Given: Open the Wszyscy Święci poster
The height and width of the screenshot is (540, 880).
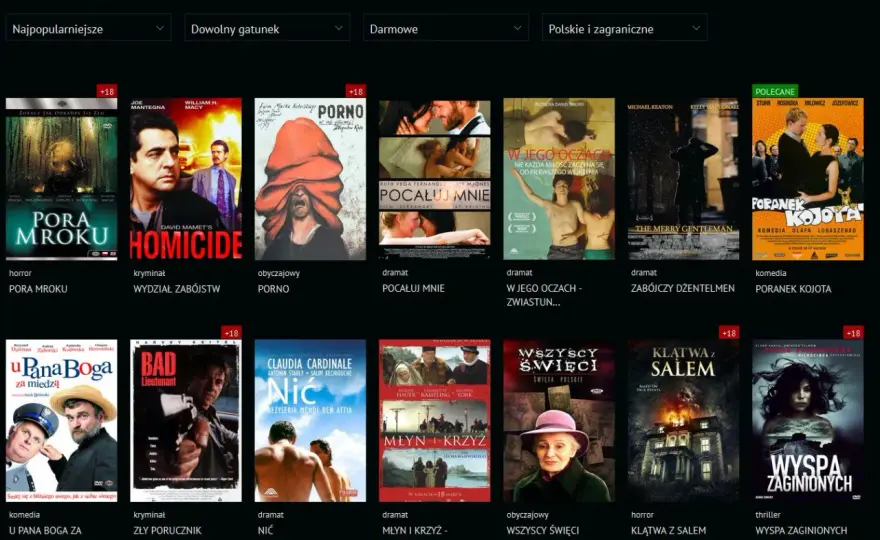Looking at the screenshot, I should (x=559, y=420).
